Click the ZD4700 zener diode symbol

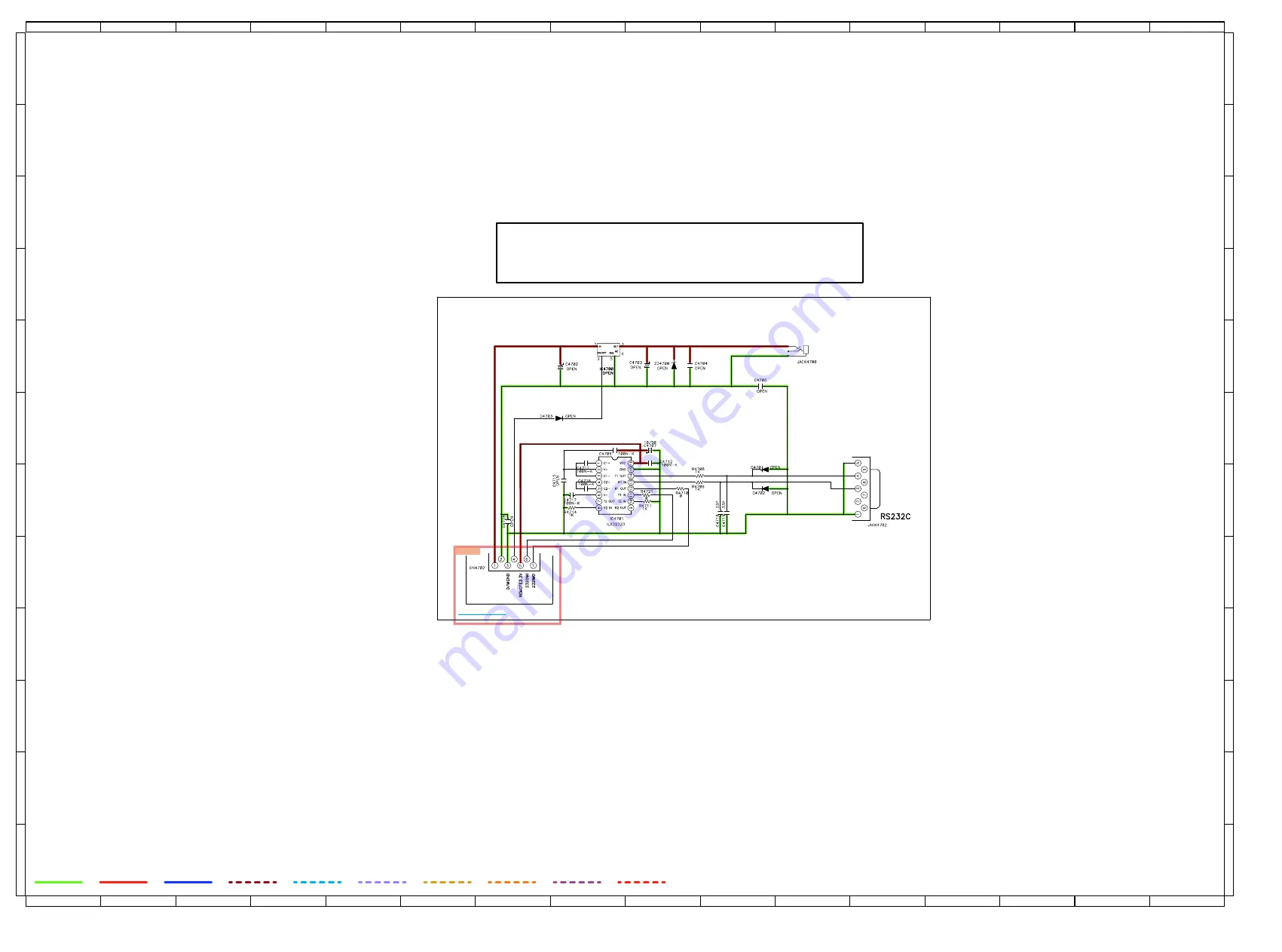tap(674, 366)
